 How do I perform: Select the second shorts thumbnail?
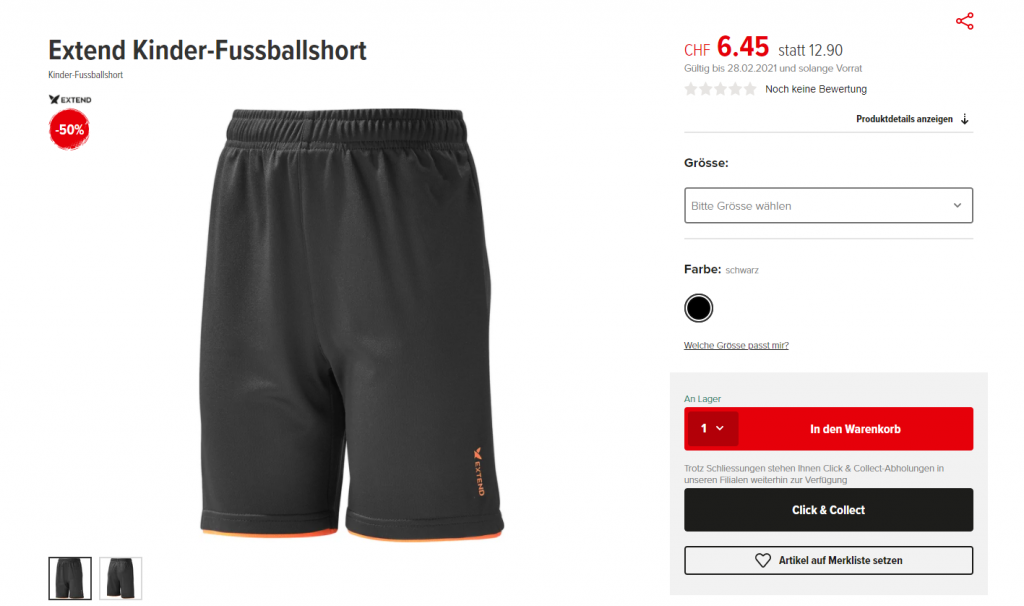point(120,578)
